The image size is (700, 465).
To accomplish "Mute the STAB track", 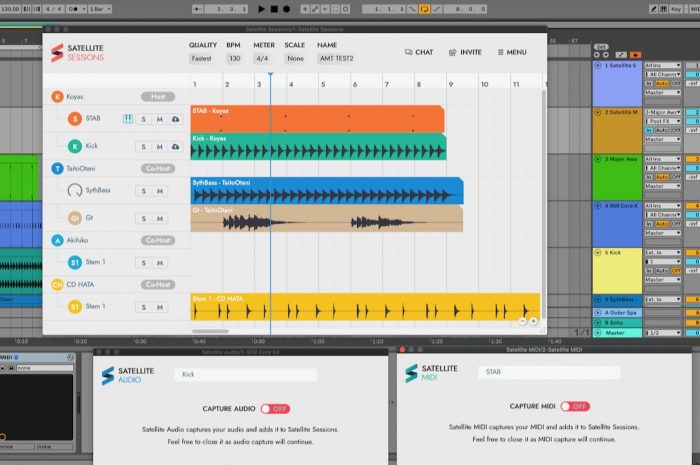I will 159,119.
